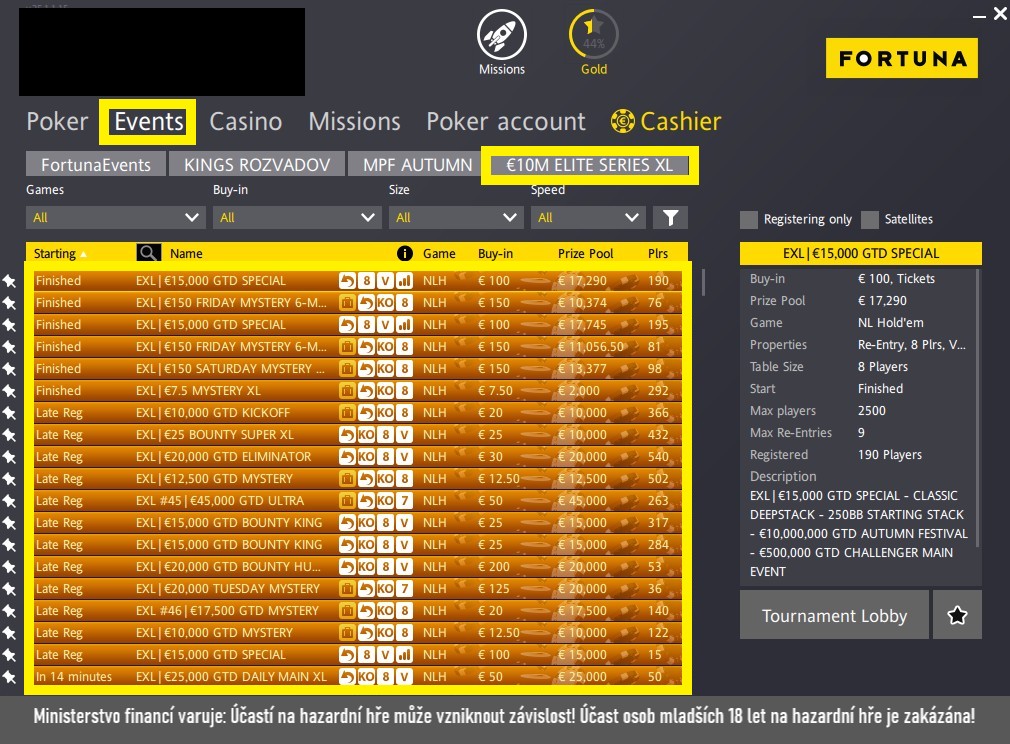Click the KO icon on the €25,000 GTD DAILY MAIN XL row
The image size is (1010, 744).
tap(366, 676)
